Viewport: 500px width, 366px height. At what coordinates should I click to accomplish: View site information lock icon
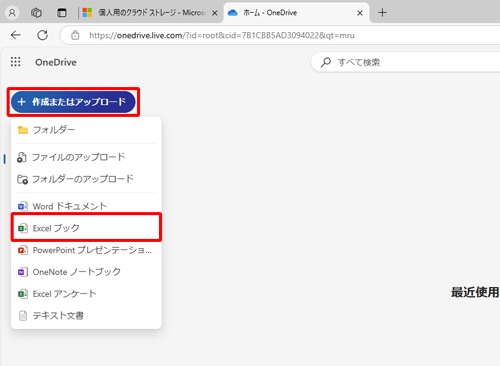[75, 35]
